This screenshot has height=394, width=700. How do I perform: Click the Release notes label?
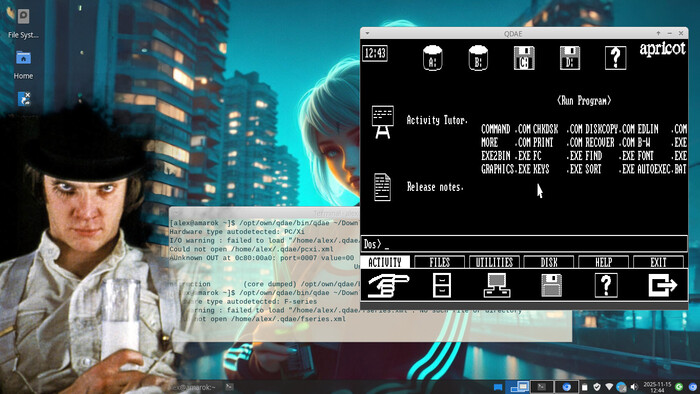tap(435, 187)
